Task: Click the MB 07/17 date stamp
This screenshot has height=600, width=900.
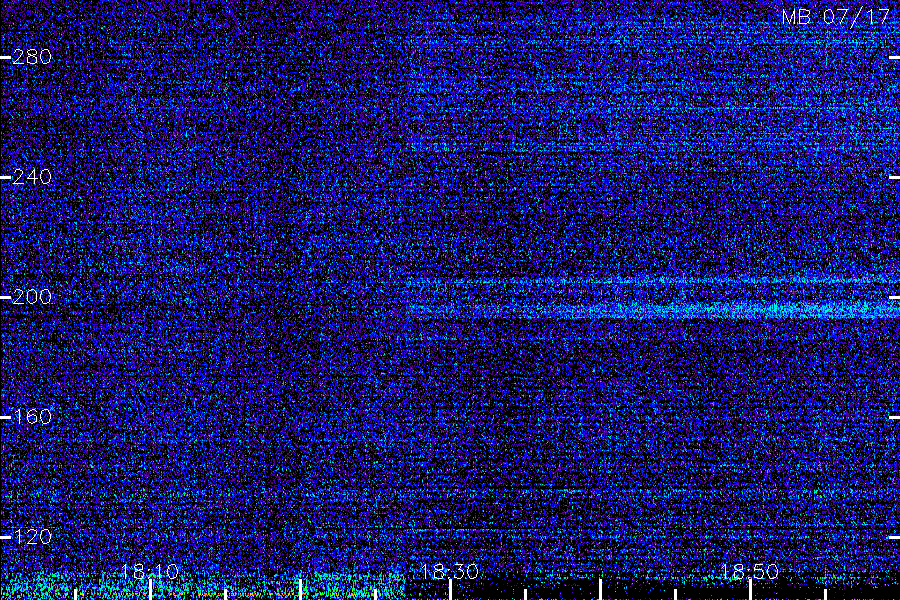Action: click(836, 17)
